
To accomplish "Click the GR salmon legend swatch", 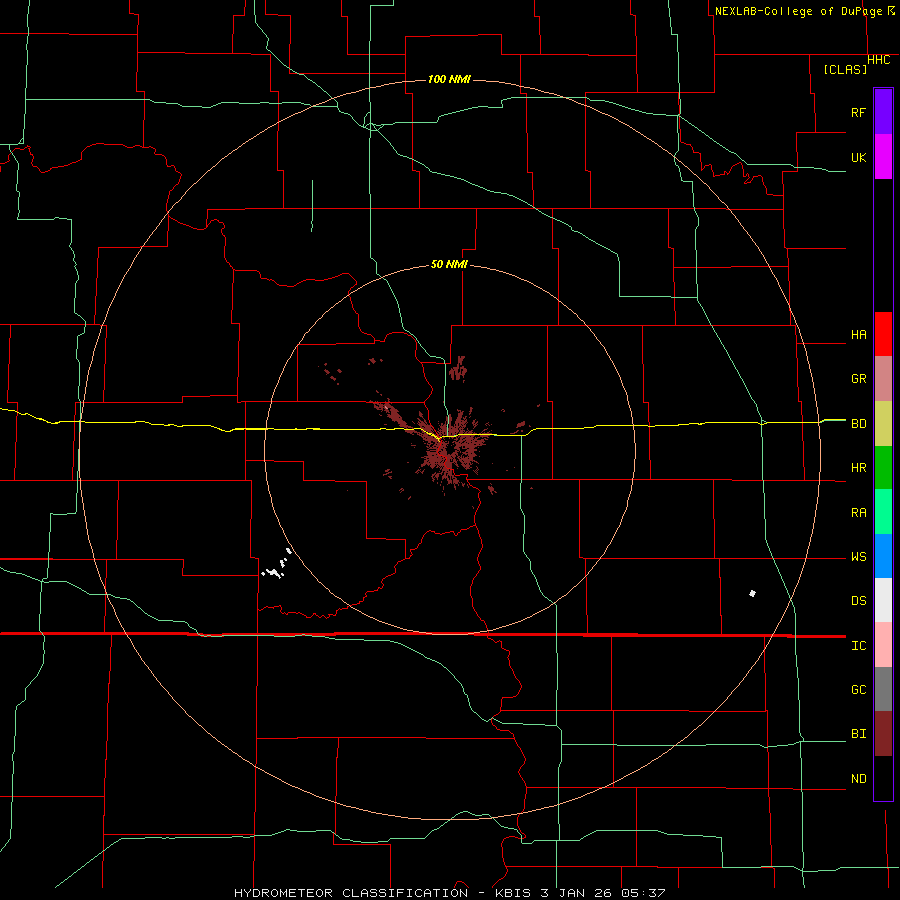I will [883, 379].
